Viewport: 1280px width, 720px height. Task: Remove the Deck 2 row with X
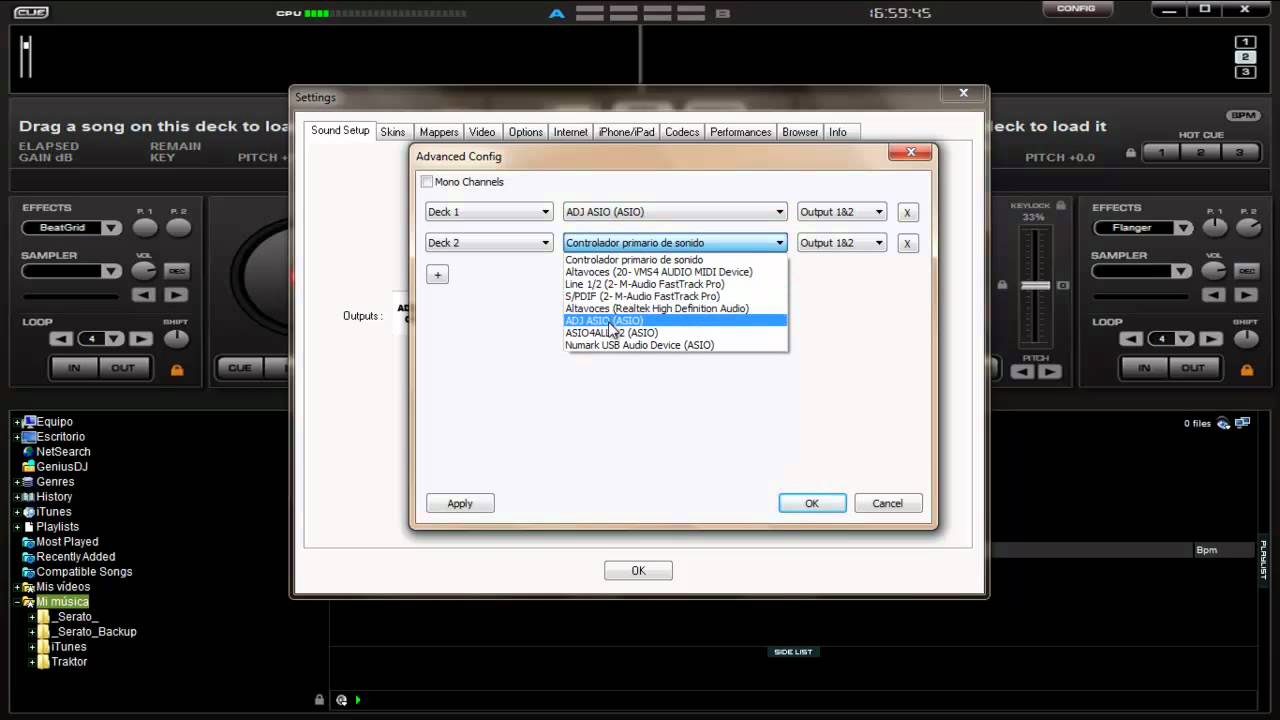pos(907,243)
